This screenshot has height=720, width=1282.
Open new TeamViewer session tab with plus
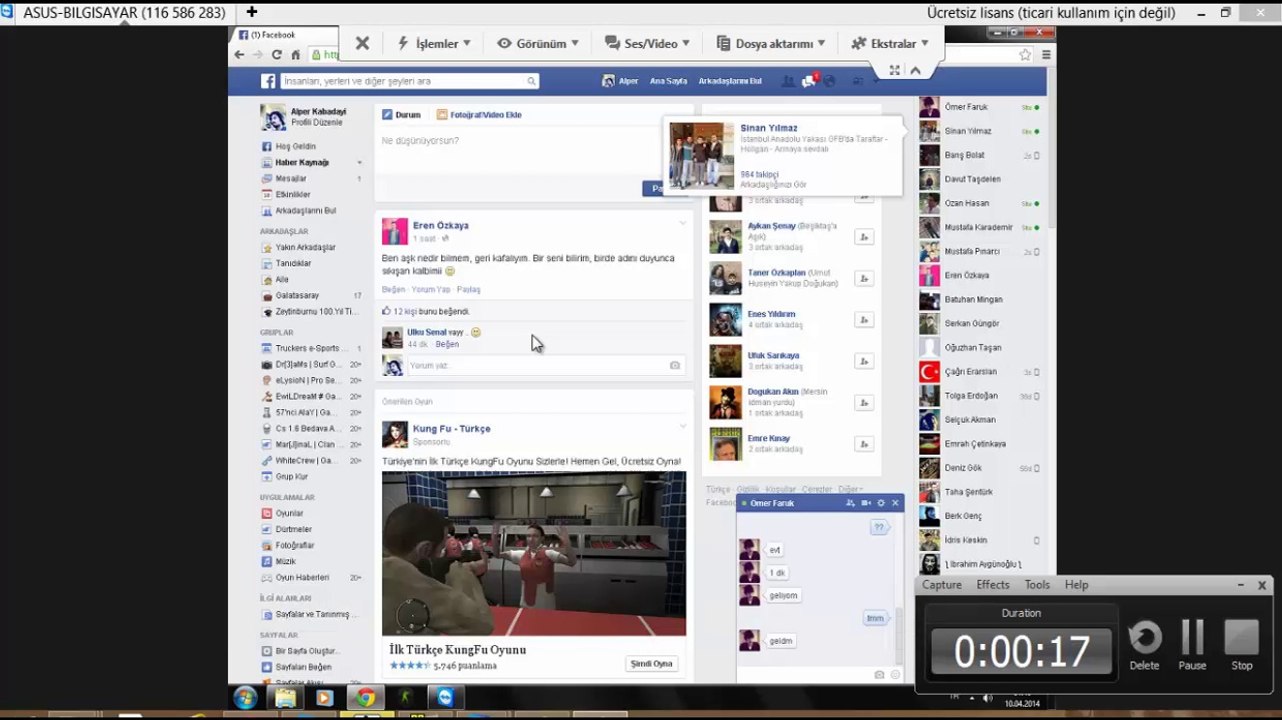251,12
